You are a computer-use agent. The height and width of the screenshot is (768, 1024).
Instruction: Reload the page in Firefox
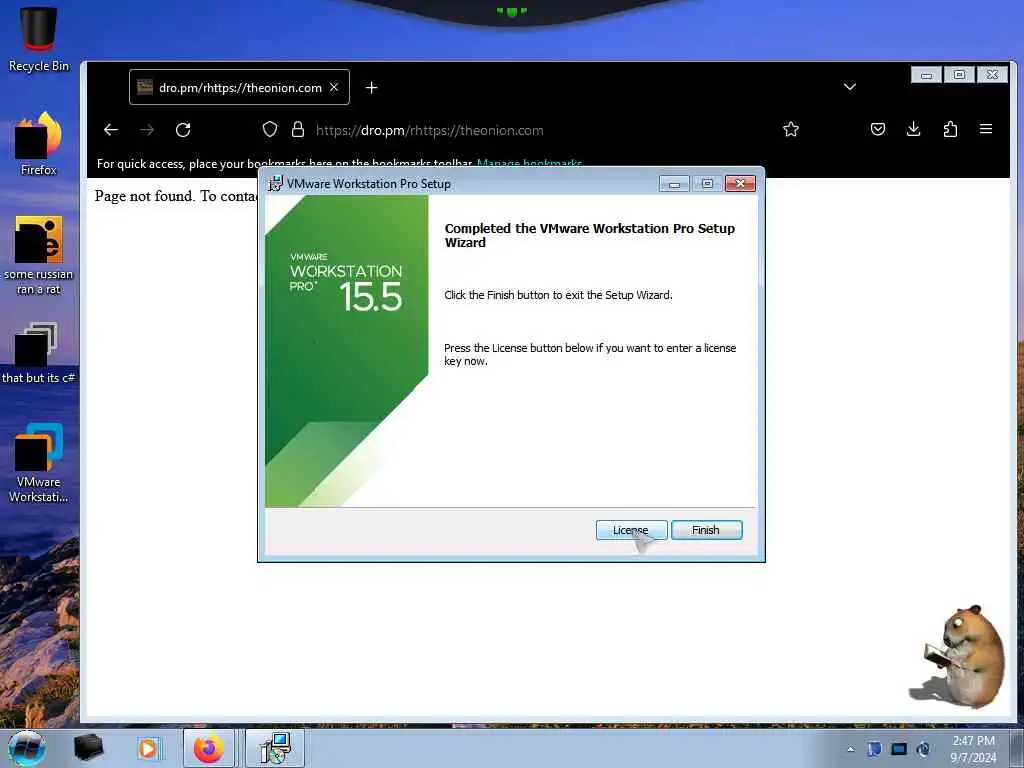(x=183, y=130)
